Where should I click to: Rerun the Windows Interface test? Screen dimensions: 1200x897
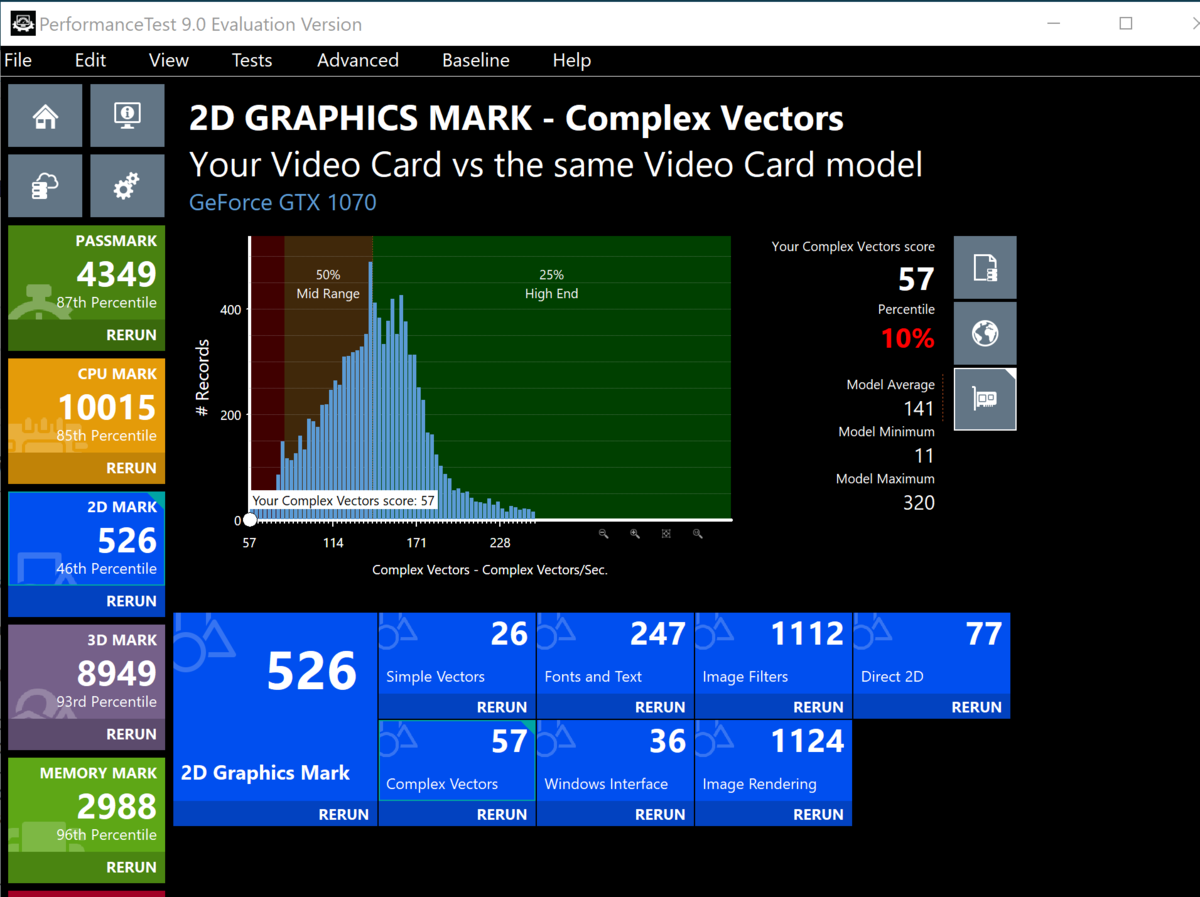[660, 815]
